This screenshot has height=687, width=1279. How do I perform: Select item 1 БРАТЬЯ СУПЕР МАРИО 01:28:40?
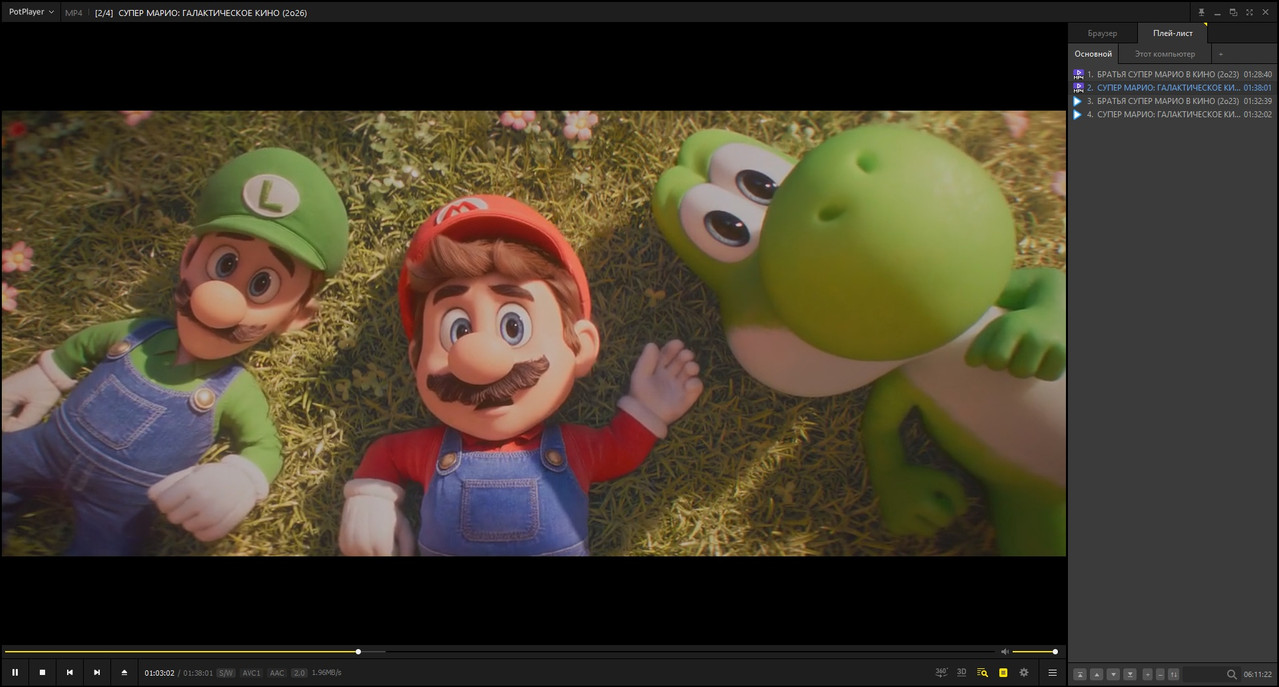pyautogui.click(x=1172, y=74)
